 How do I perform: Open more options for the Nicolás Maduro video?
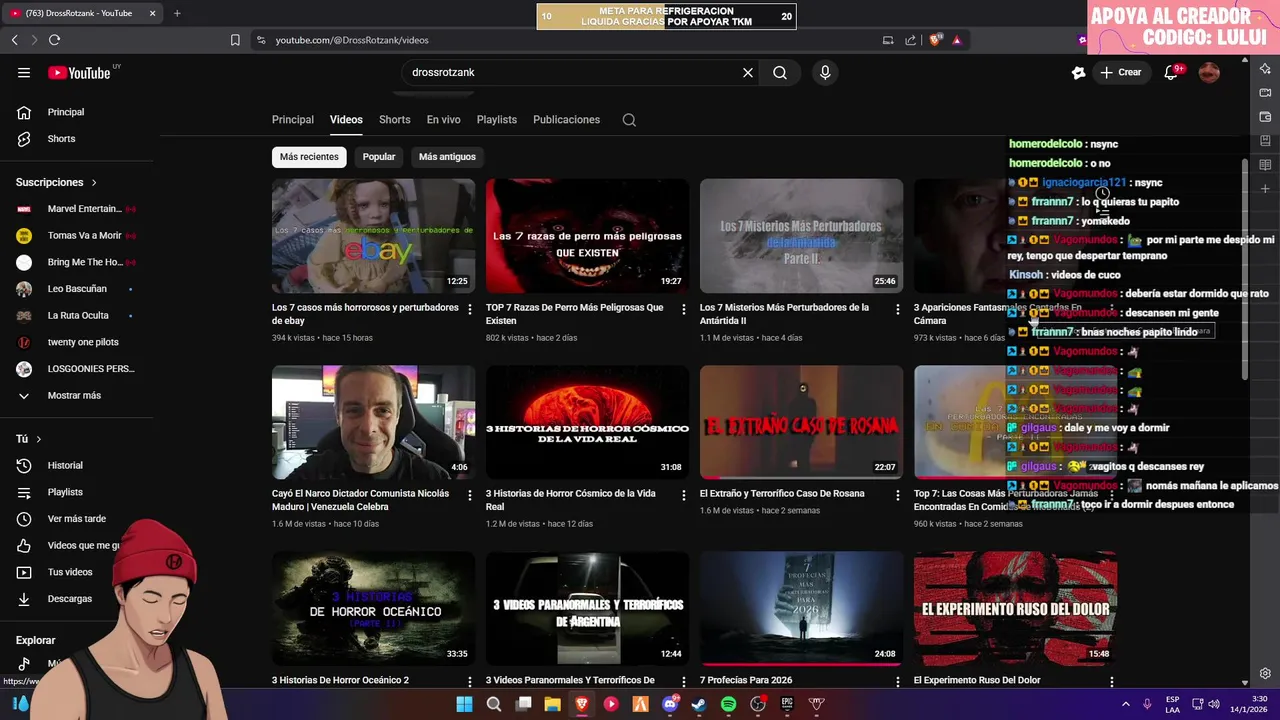470,496
